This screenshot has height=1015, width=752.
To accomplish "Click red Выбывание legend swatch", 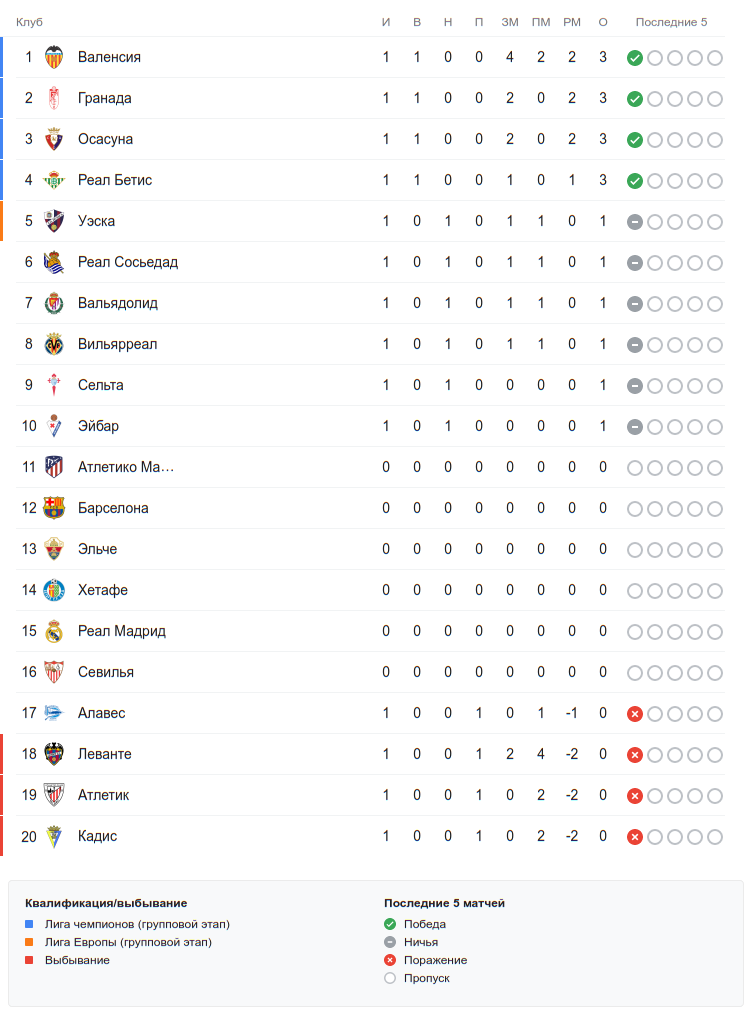I will tap(29, 960).
